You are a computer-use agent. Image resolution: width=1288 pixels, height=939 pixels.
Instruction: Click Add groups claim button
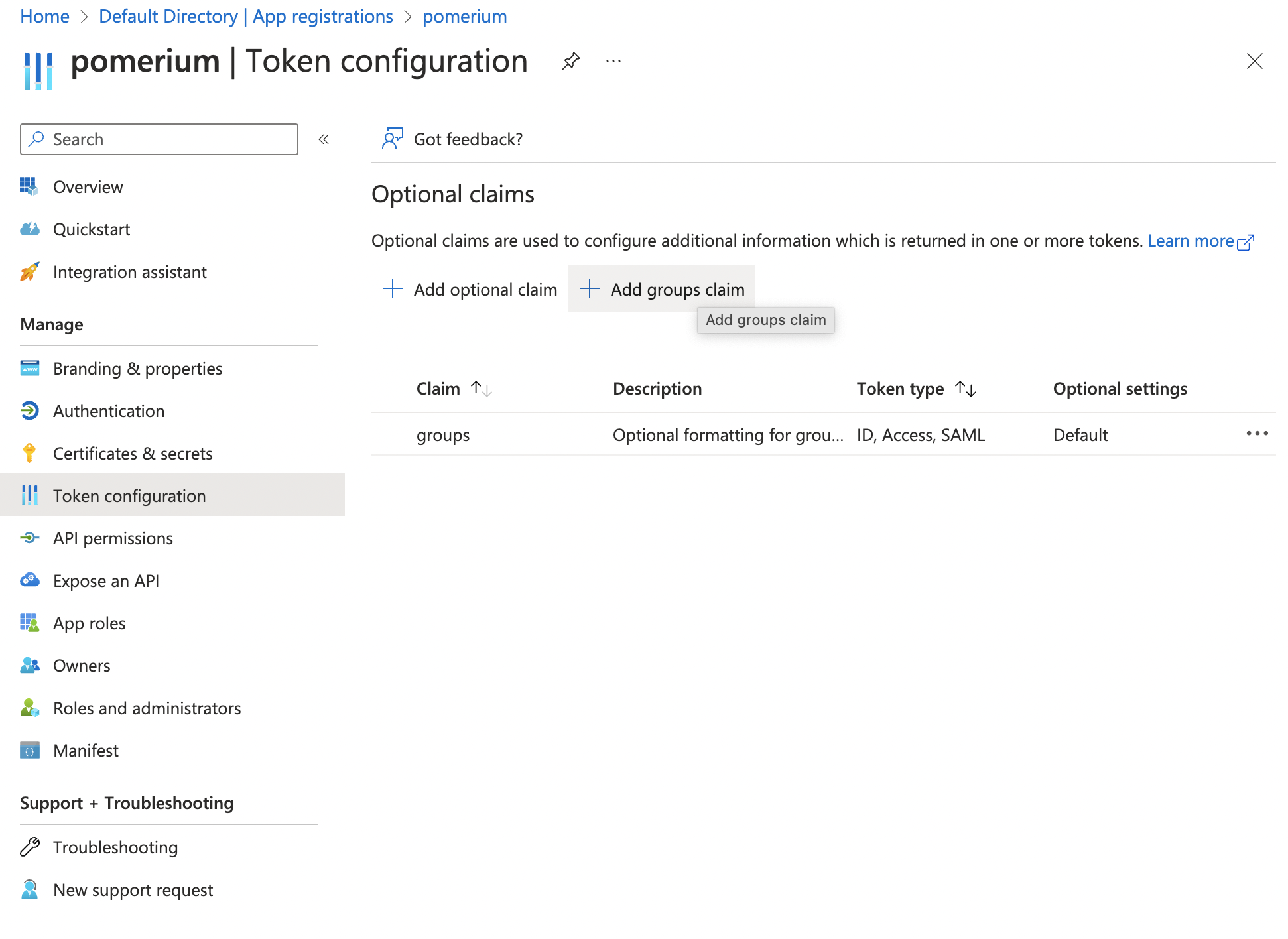[662, 289]
